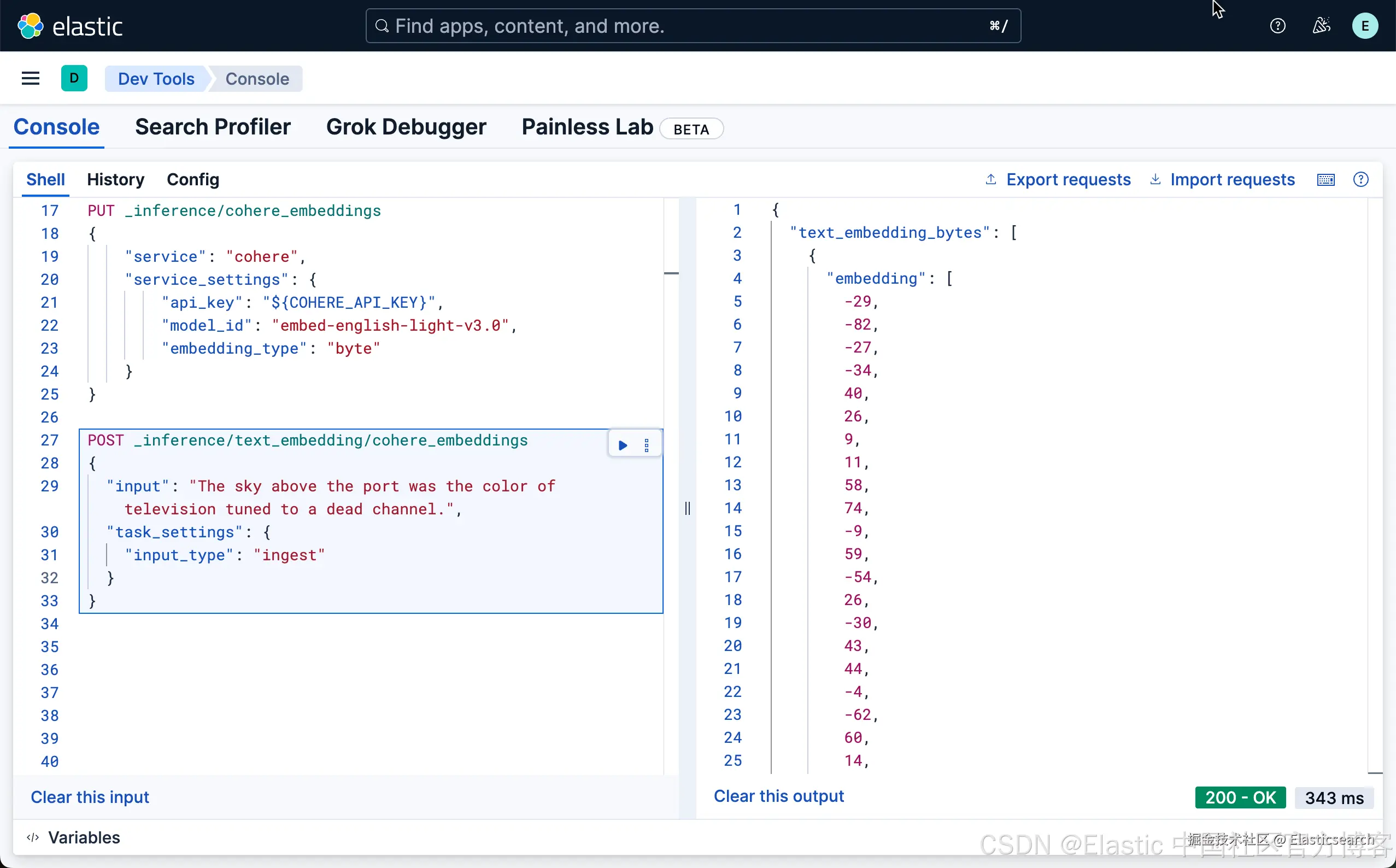Screen dimensions: 1396x868
Task: Switch to the Search Profiler tab
Action: click(x=213, y=127)
